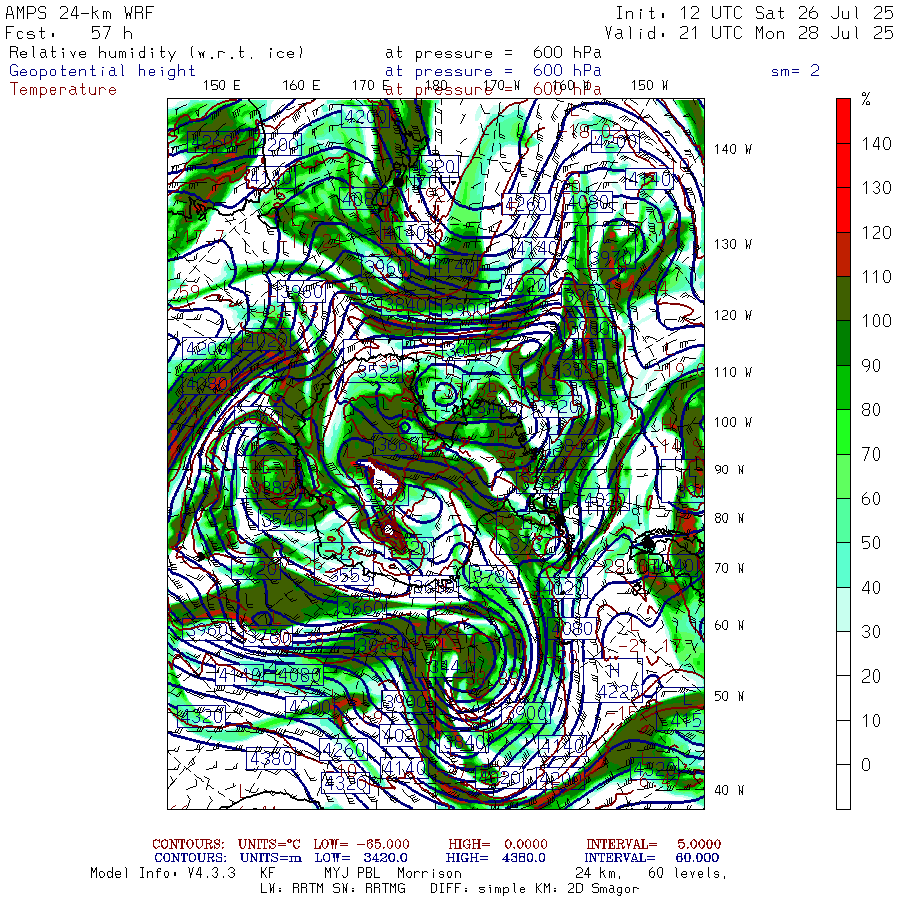
Task: Click the blue 'Geopotential height' label
Action: 102,71
